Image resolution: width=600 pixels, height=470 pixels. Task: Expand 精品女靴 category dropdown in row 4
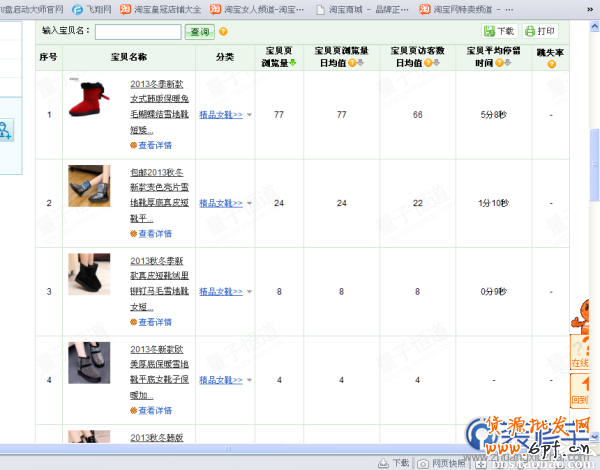(x=249, y=380)
